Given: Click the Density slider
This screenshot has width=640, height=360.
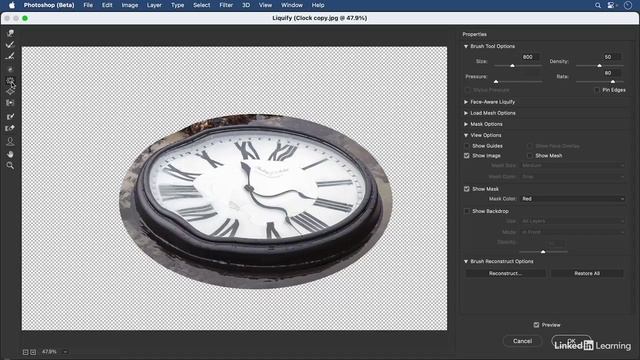Looking at the screenshot, I should 599,66.
